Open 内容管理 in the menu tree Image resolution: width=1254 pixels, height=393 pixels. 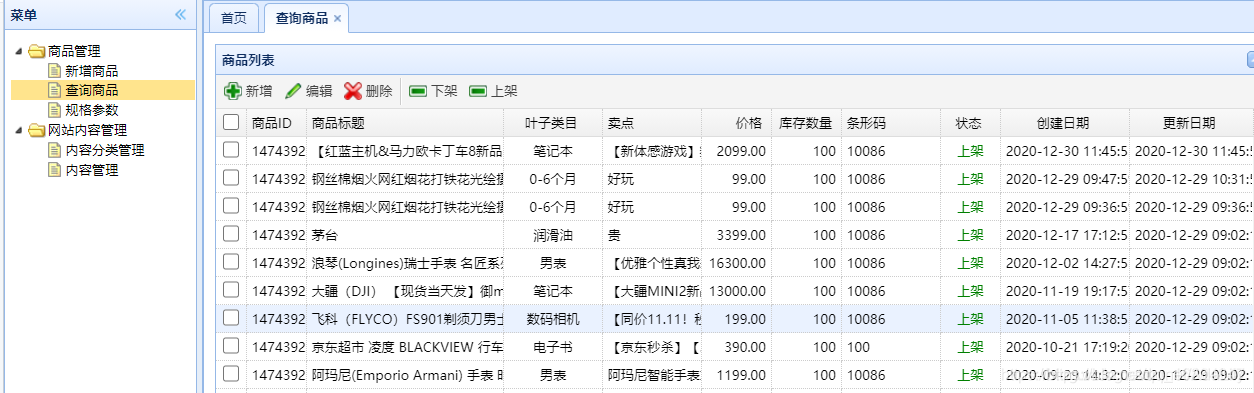click(92, 170)
